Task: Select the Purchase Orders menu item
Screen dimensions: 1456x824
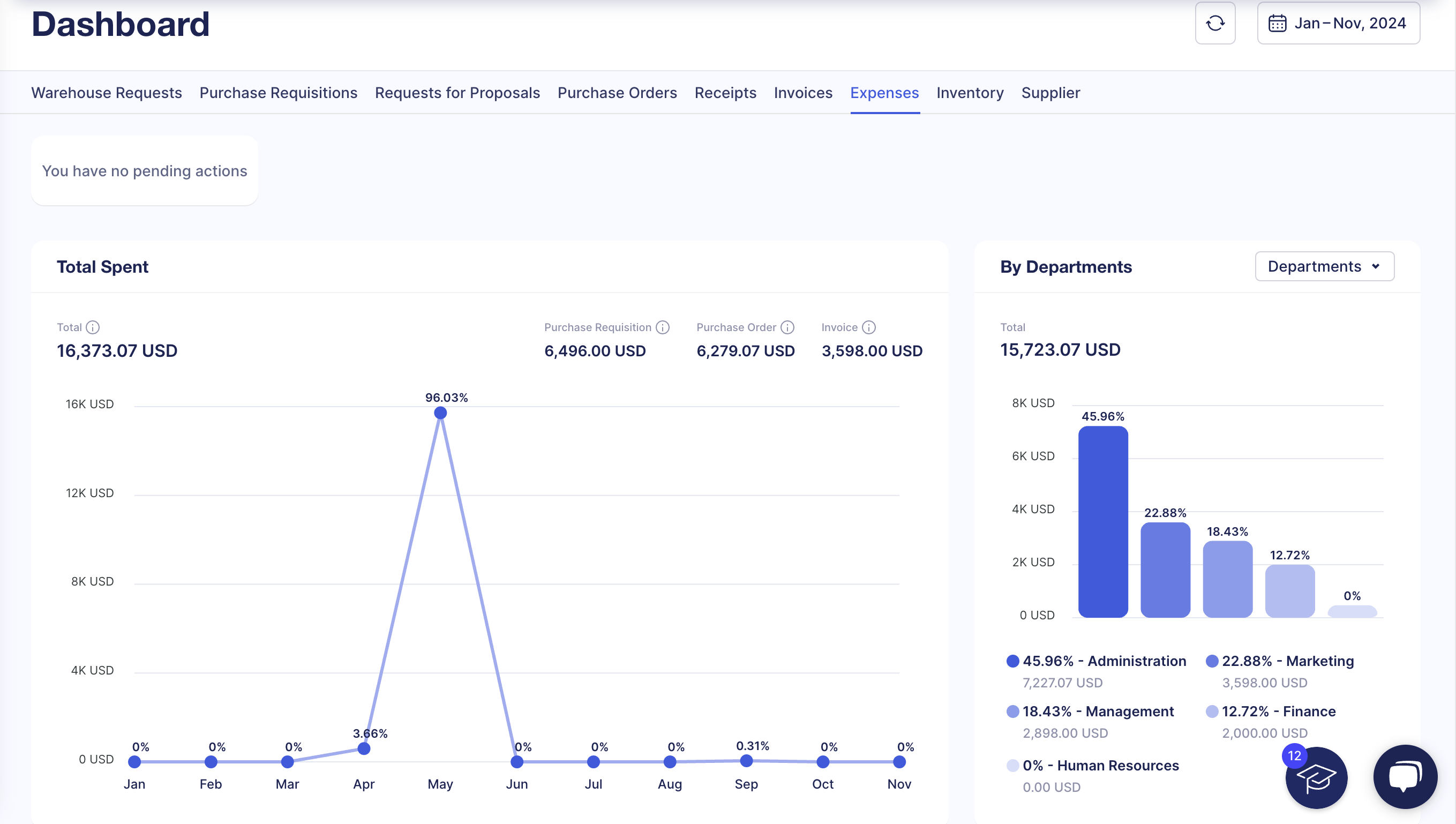Action: [617, 92]
